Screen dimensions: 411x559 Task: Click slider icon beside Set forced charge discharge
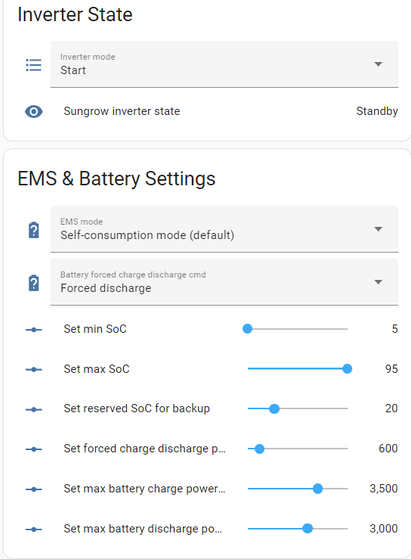(x=34, y=449)
